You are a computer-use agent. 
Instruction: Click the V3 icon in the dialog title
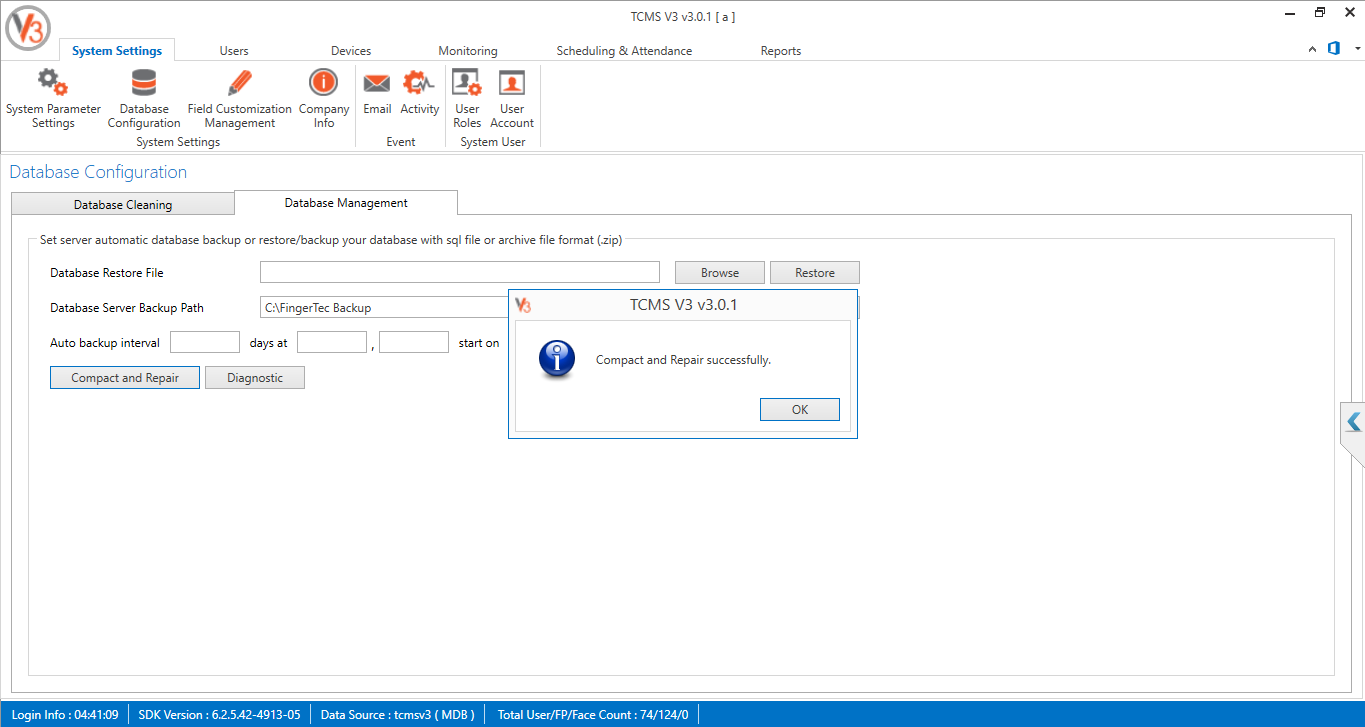coord(523,305)
